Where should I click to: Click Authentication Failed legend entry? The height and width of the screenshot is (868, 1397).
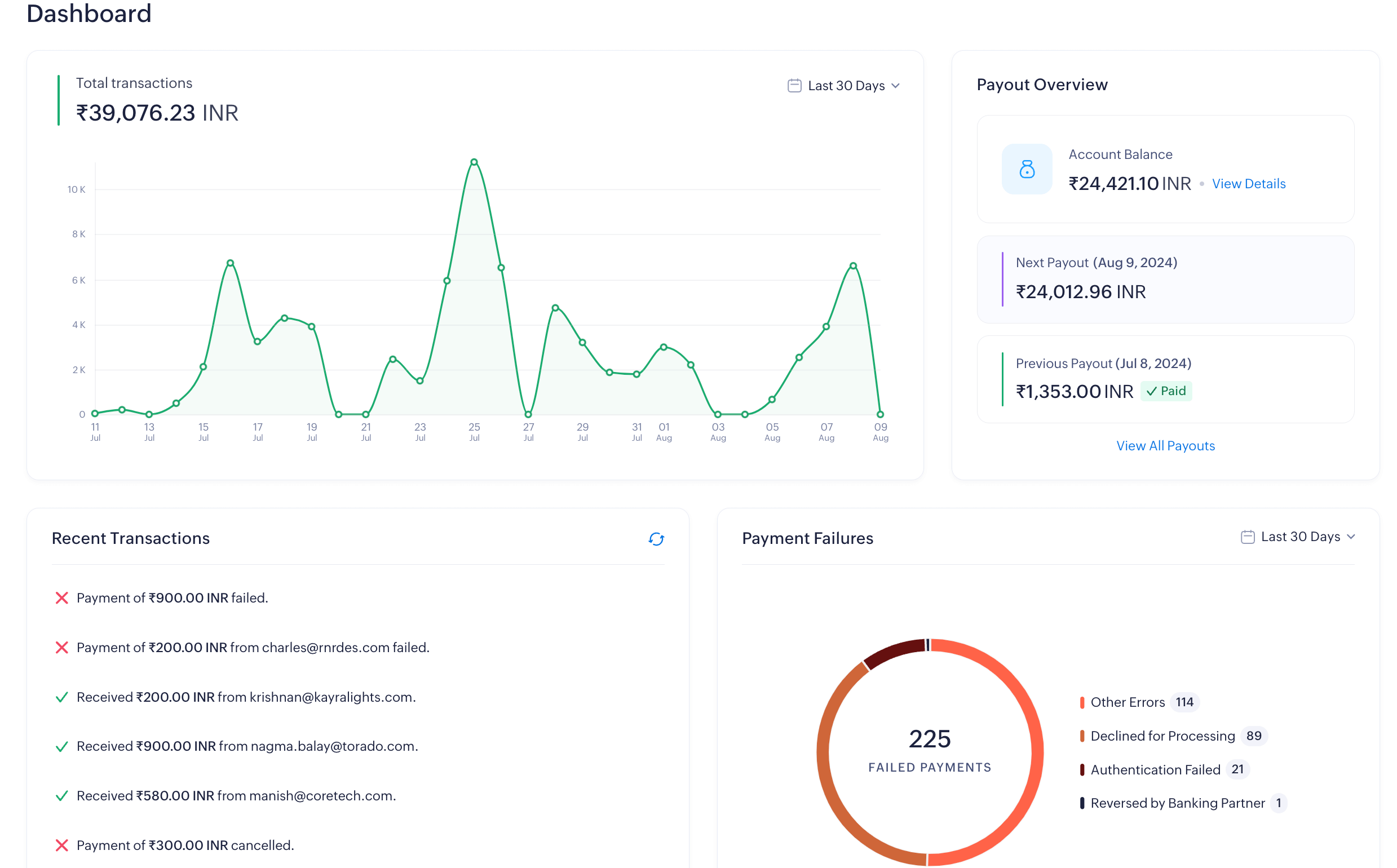coord(1155,770)
